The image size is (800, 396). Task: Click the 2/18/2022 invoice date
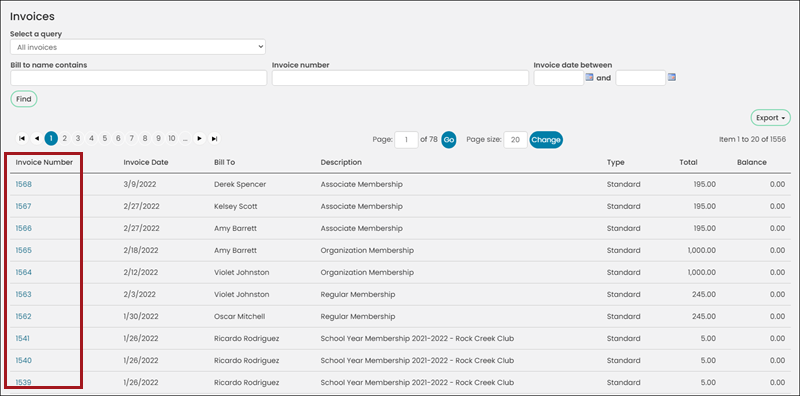coord(141,251)
